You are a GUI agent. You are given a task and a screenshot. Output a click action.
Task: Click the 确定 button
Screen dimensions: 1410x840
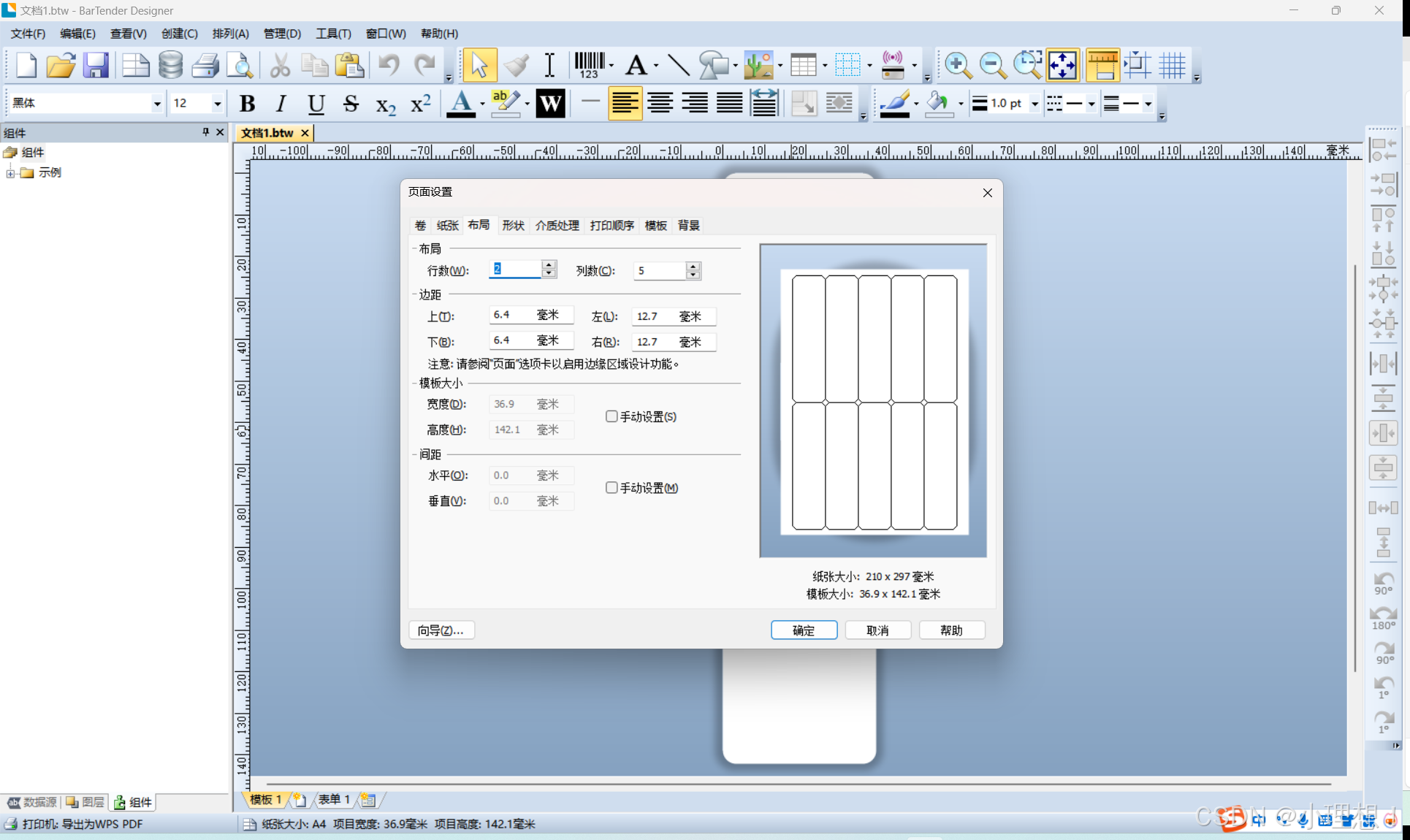tap(804, 630)
